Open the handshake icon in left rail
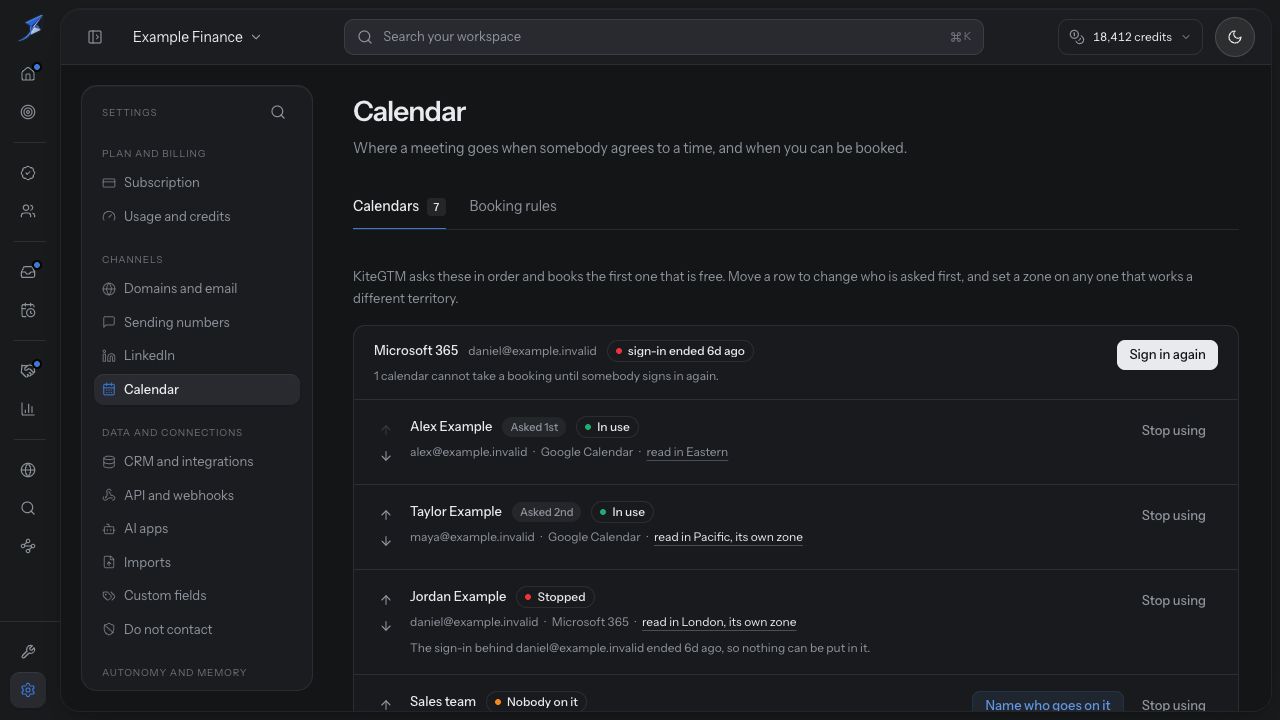 coord(28,371)
